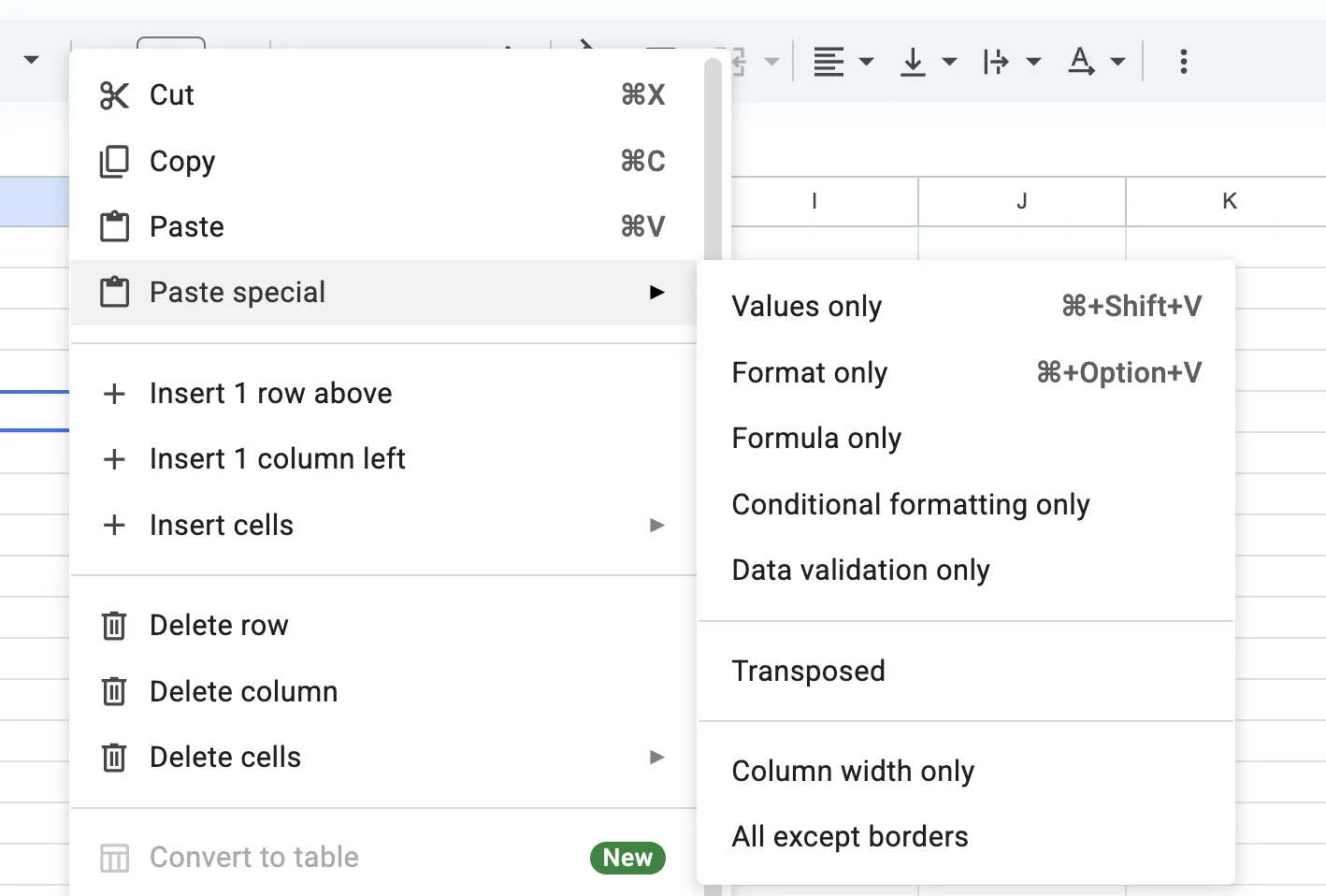The width and height of the screenshot is (1326, 896).
Task: Open the three-dot more toolbar options
Action: tap(1183, 61)
